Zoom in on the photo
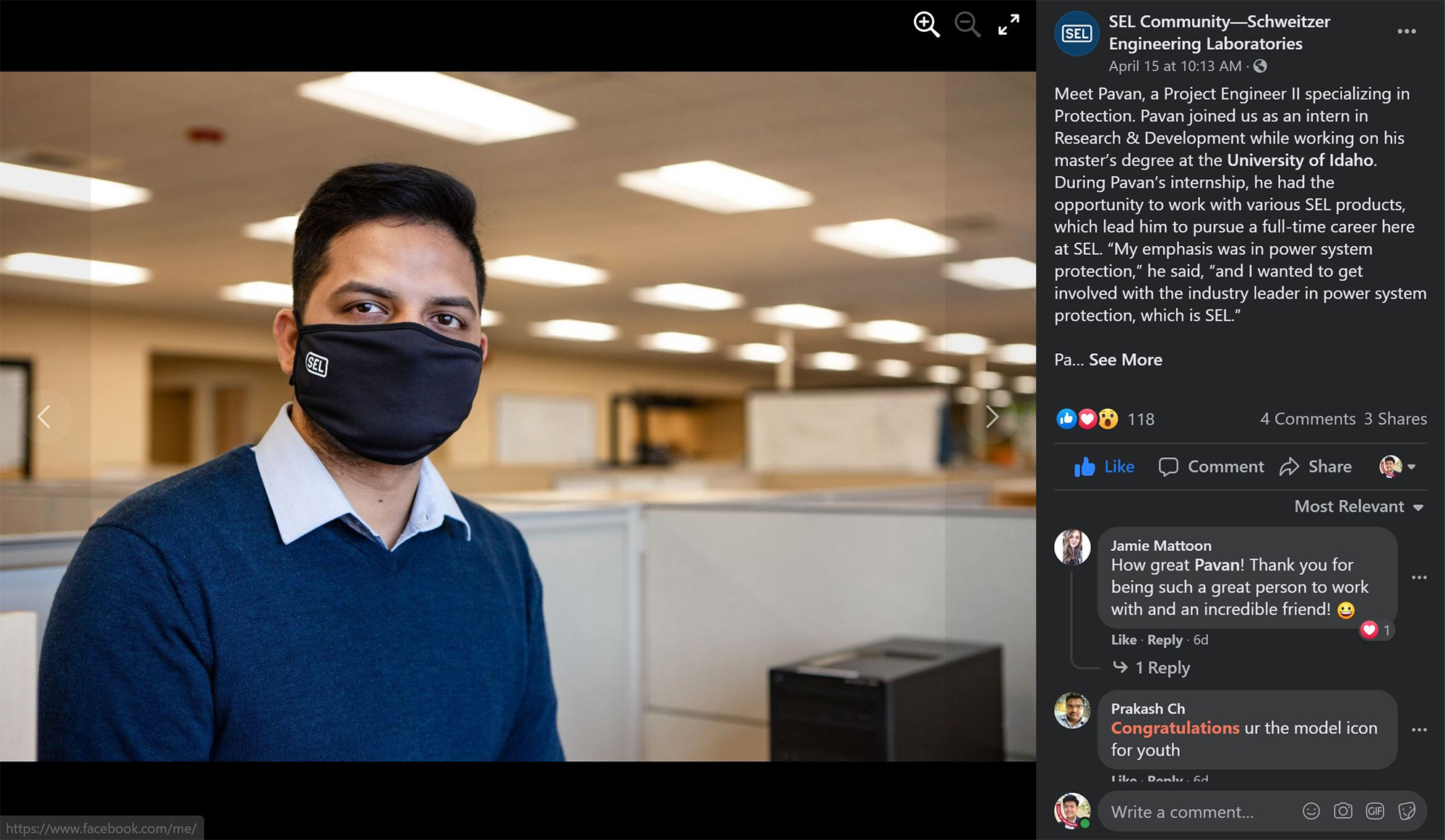Viewport: 1445px width, 840px height. point(926,25)
